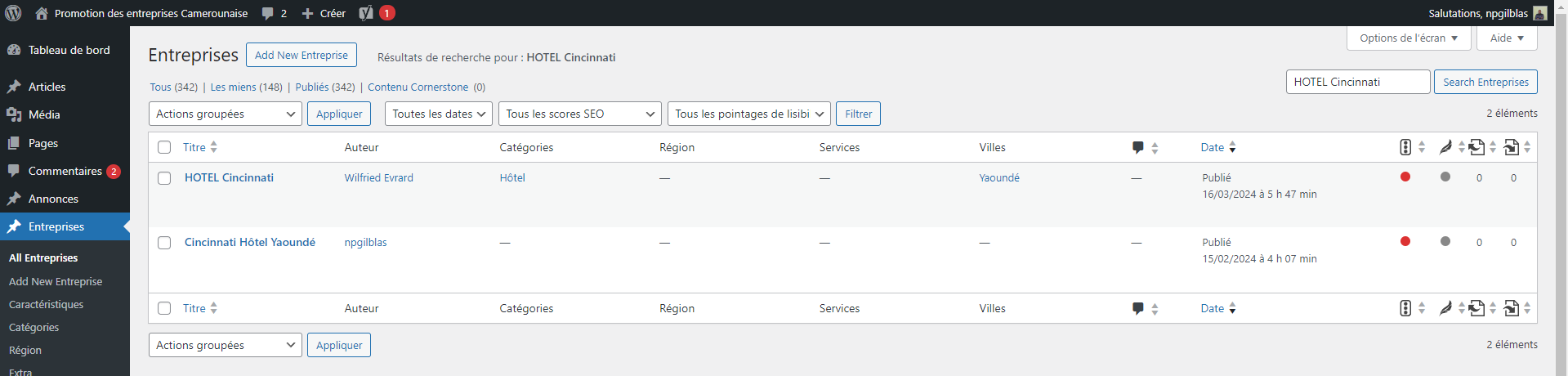Open the WordPress logo menu
This screenshot has height=376, width=1568.
(13, 13)
